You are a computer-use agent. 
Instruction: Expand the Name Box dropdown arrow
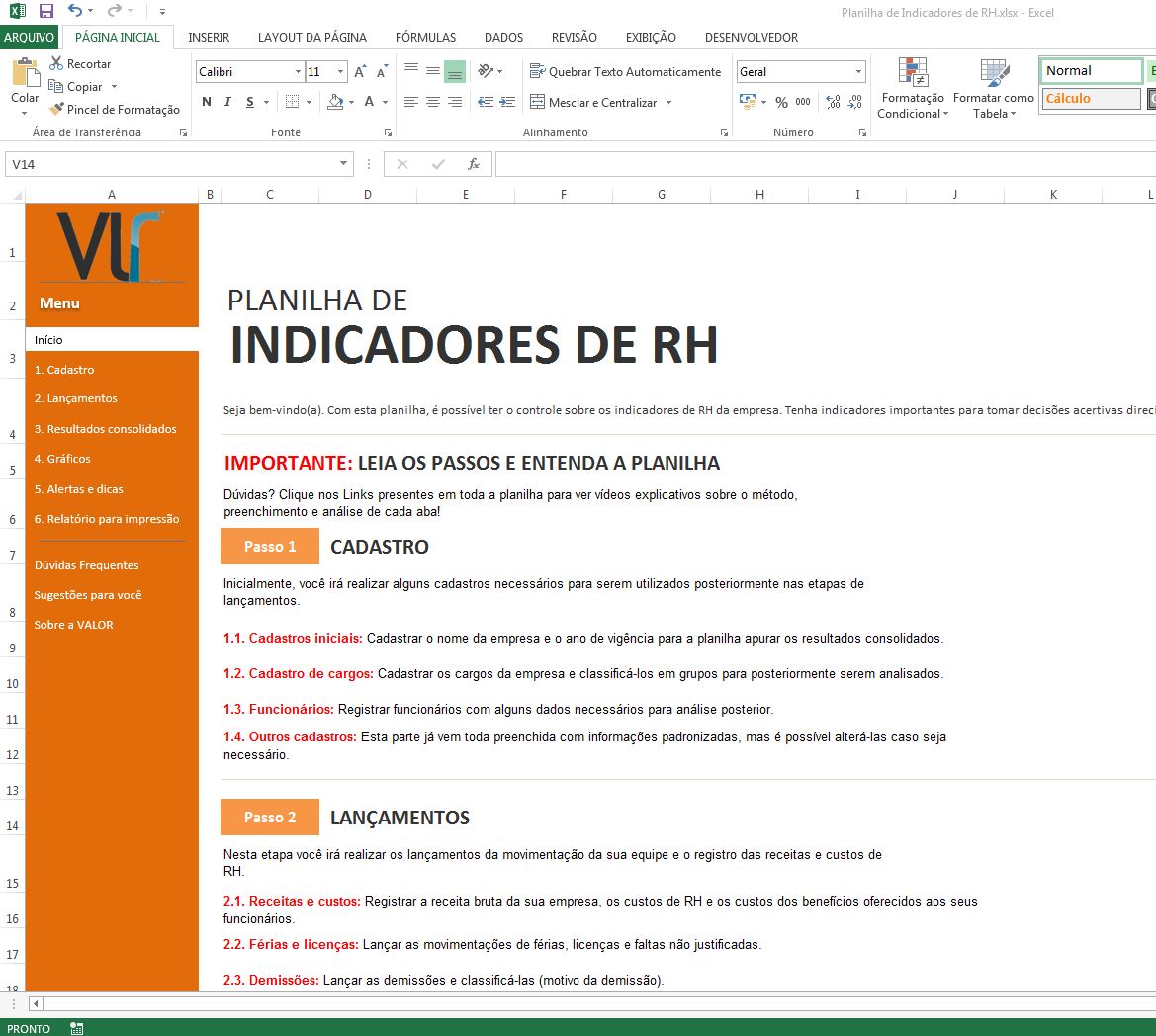click(343, 163)
